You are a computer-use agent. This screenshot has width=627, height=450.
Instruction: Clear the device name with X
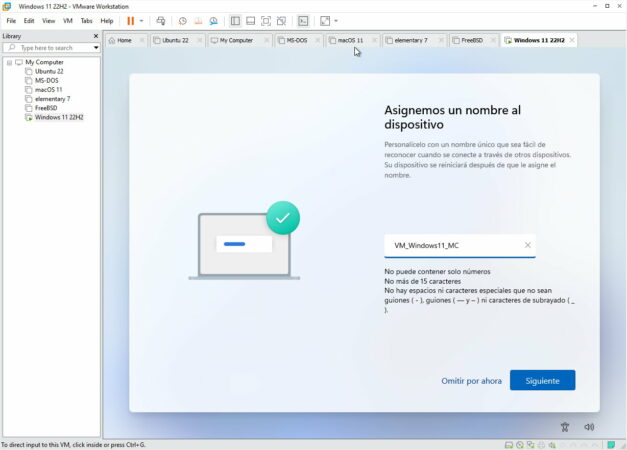pyautogui.click(x=527, y=245)
